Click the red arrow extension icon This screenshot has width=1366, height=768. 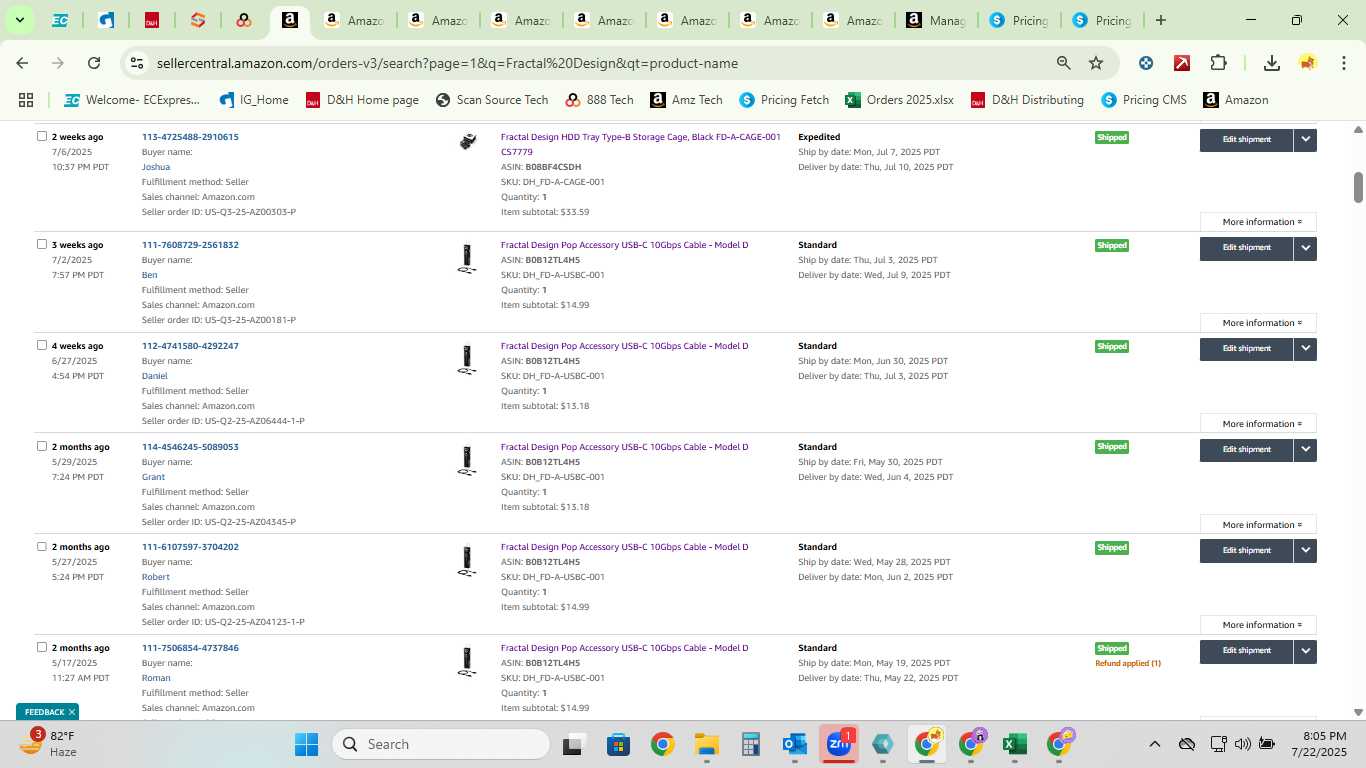click(x=1182, y=63)
